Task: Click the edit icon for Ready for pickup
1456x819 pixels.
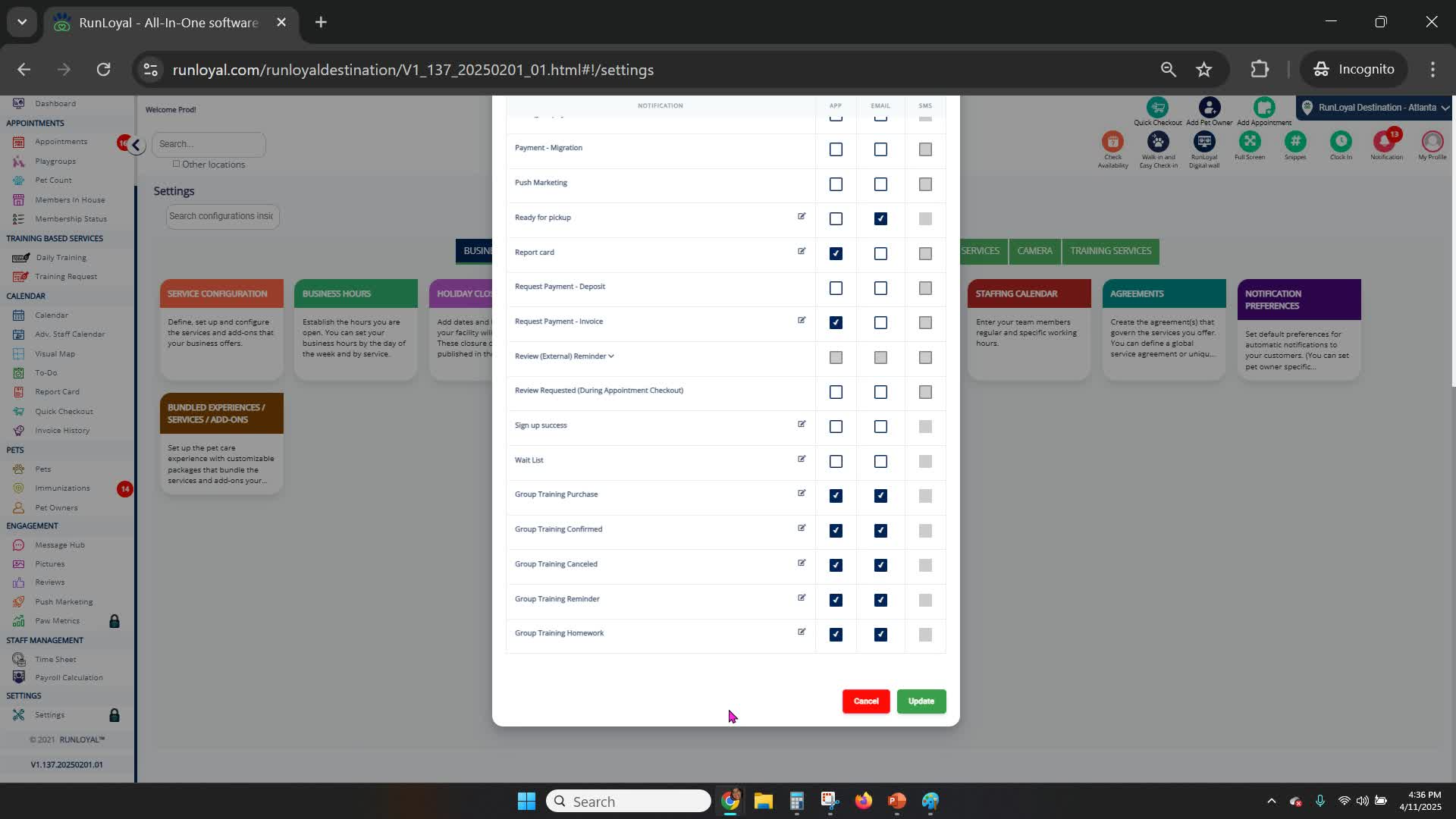Action: (802, 217)
